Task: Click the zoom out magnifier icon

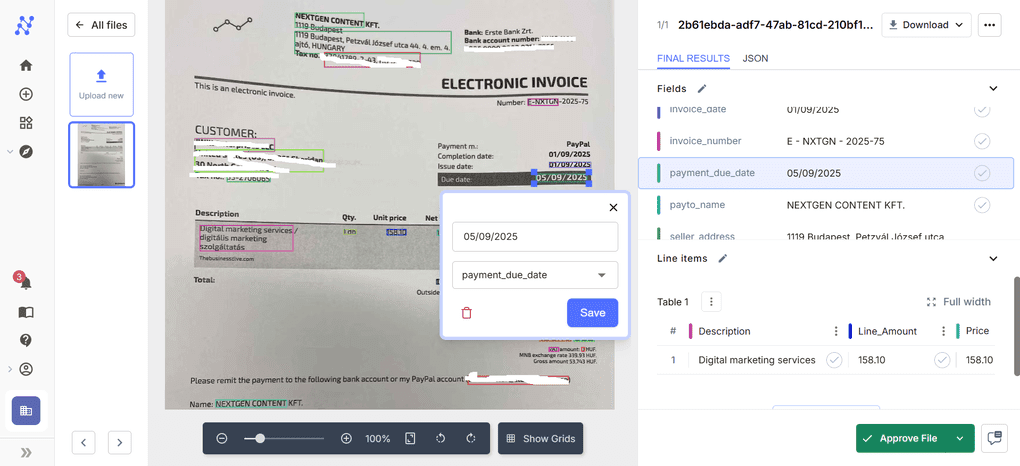Action: [222, 439]
